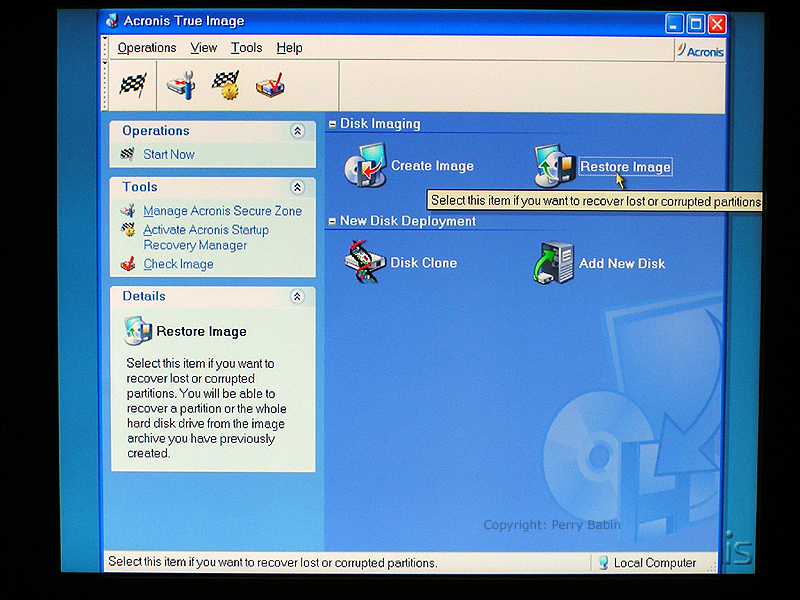Choose the Add New Disk label

coord(622,263)
